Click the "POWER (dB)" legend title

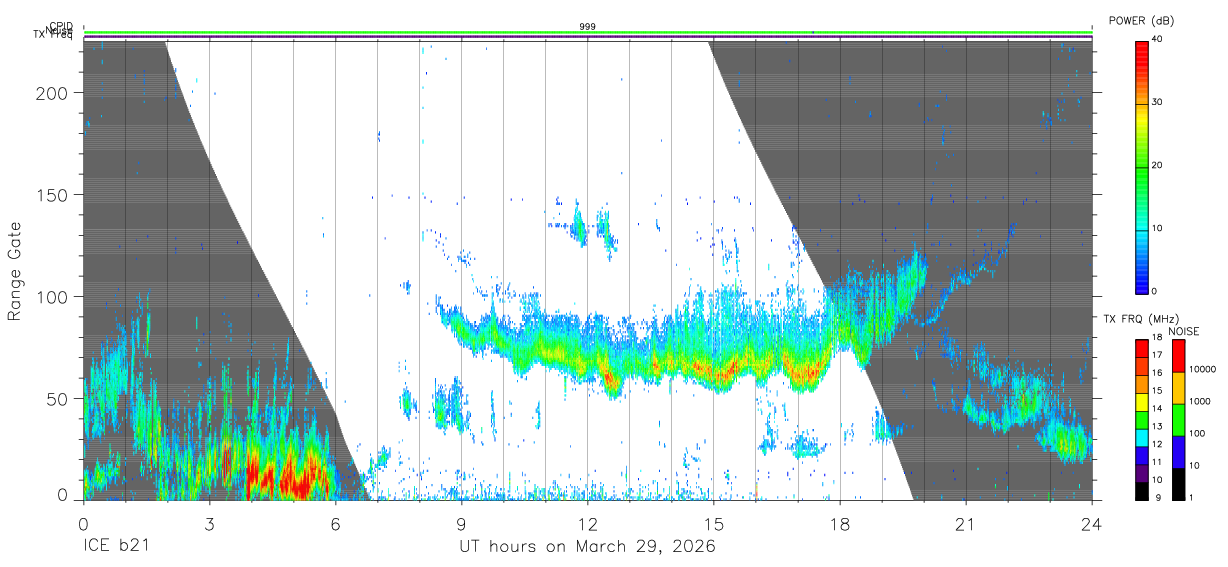(x=1142, y=21)
